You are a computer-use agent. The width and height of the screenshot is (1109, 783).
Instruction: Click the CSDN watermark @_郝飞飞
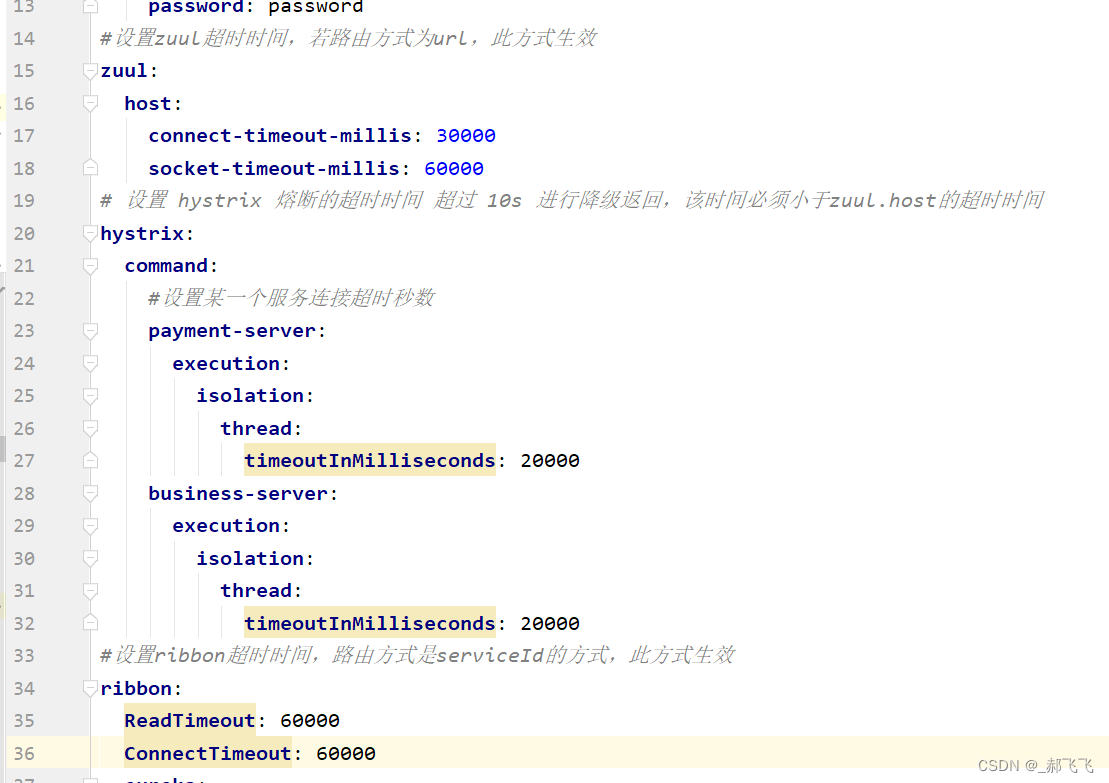(1036, 765)
